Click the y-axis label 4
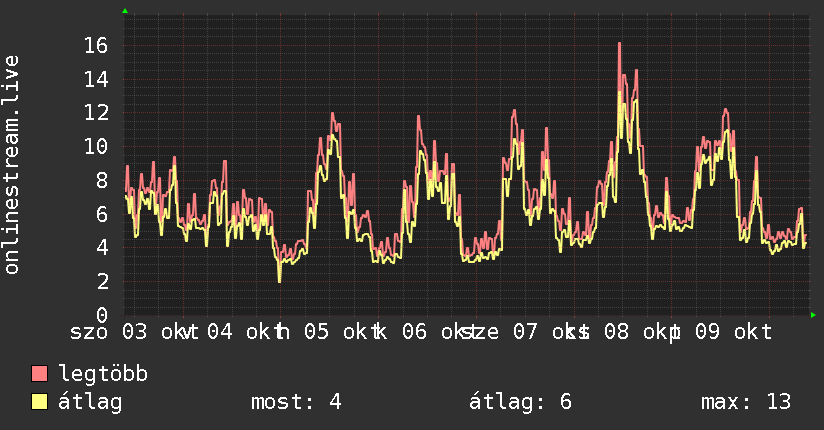 [102, 247]
